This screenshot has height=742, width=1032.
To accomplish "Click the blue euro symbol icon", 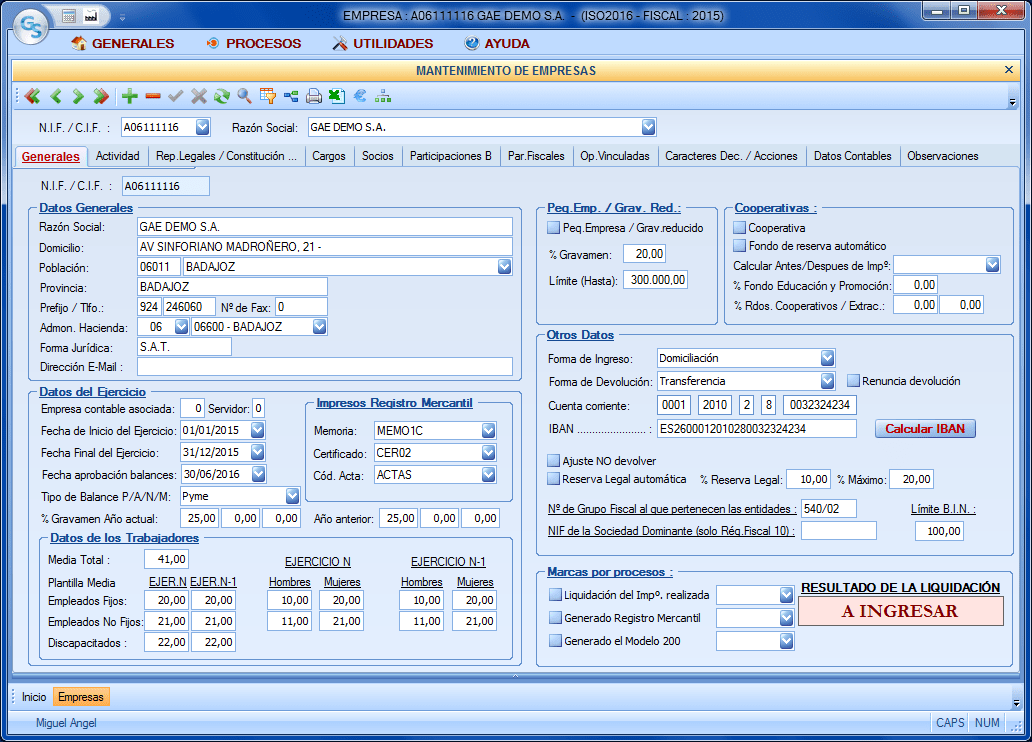I will (359, 96).
